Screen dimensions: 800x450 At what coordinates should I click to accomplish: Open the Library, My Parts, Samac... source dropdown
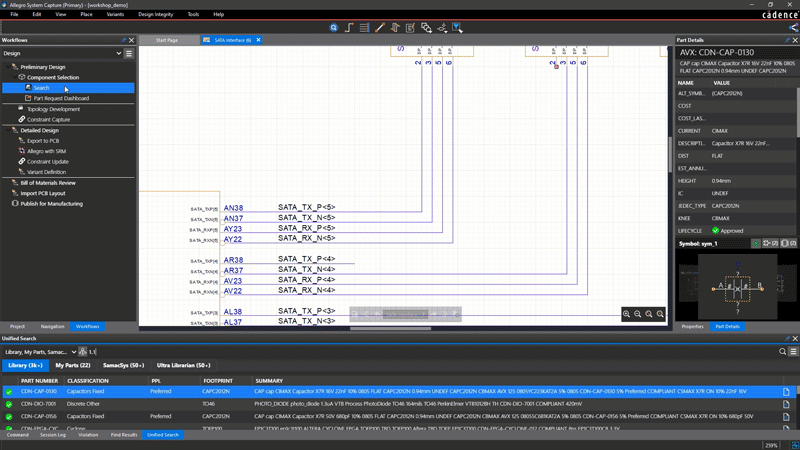click(40, 352)
